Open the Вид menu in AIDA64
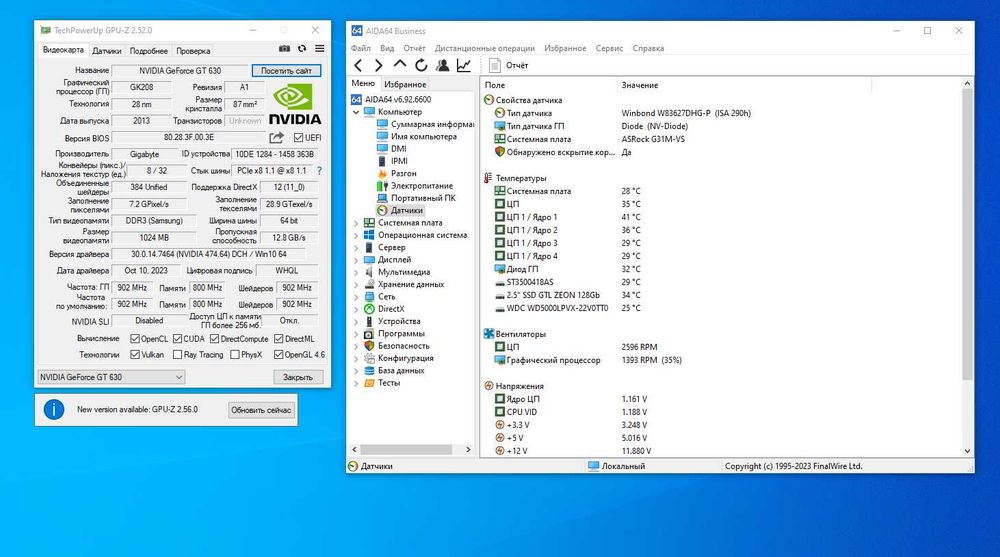1000x557 pixels. [387, 48]
